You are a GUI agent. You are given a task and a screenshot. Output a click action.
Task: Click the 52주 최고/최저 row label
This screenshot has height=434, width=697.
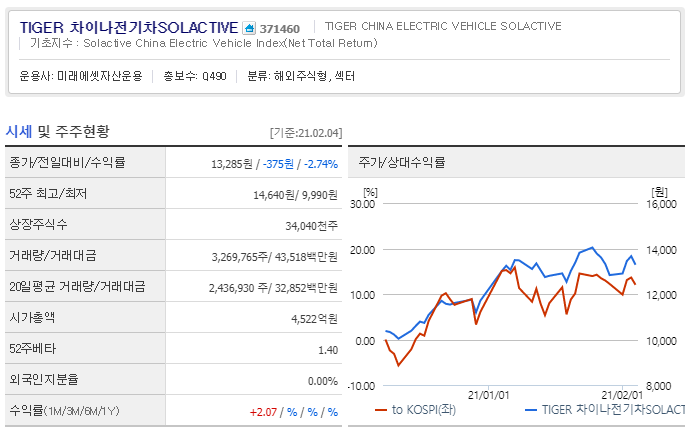48,193
